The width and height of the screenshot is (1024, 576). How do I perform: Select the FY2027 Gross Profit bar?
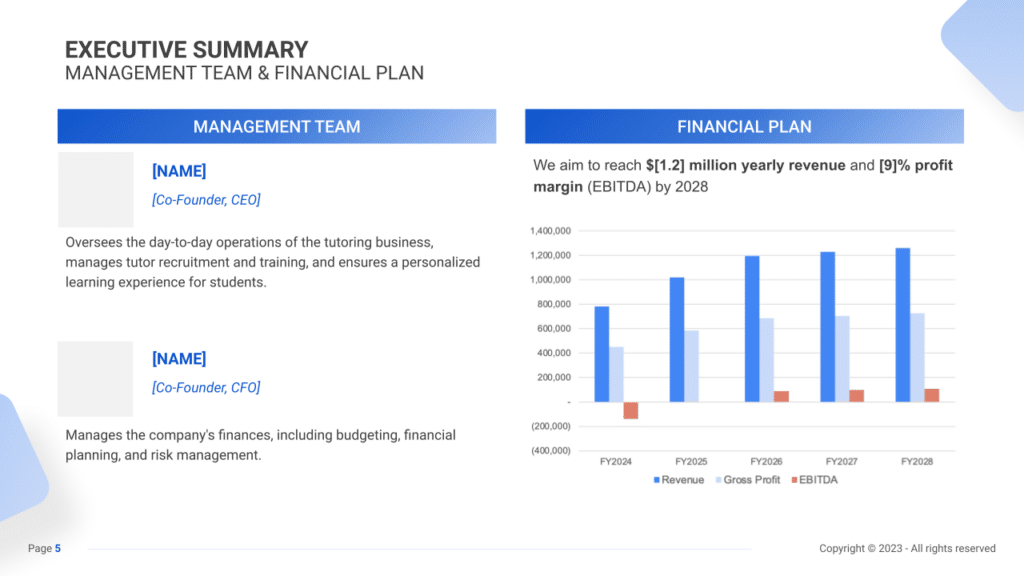842,359
